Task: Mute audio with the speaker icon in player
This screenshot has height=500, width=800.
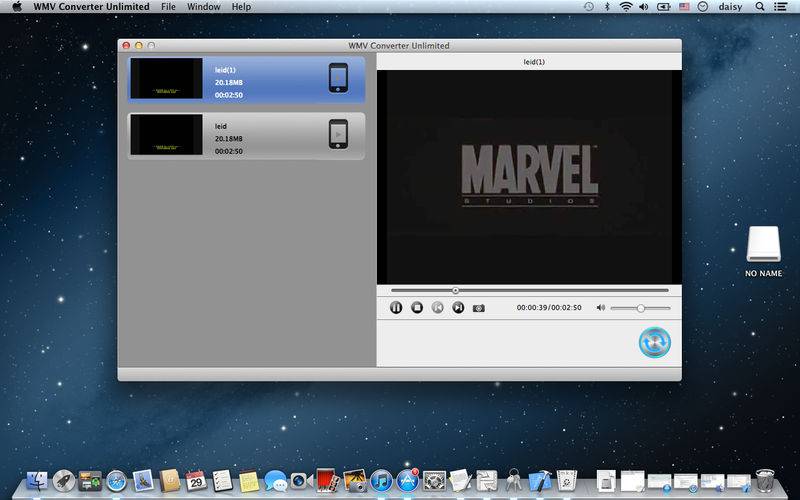Action: [x=601, y=308]
